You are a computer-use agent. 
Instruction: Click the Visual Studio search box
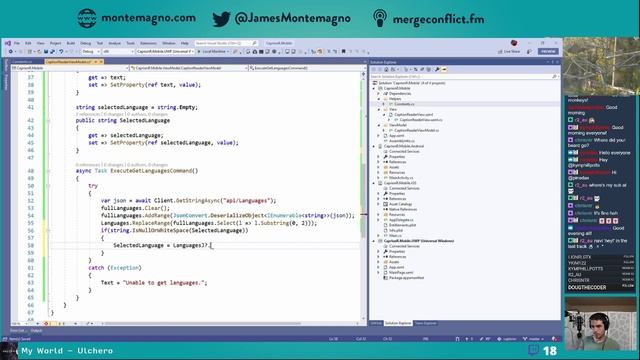pos(225,43)
